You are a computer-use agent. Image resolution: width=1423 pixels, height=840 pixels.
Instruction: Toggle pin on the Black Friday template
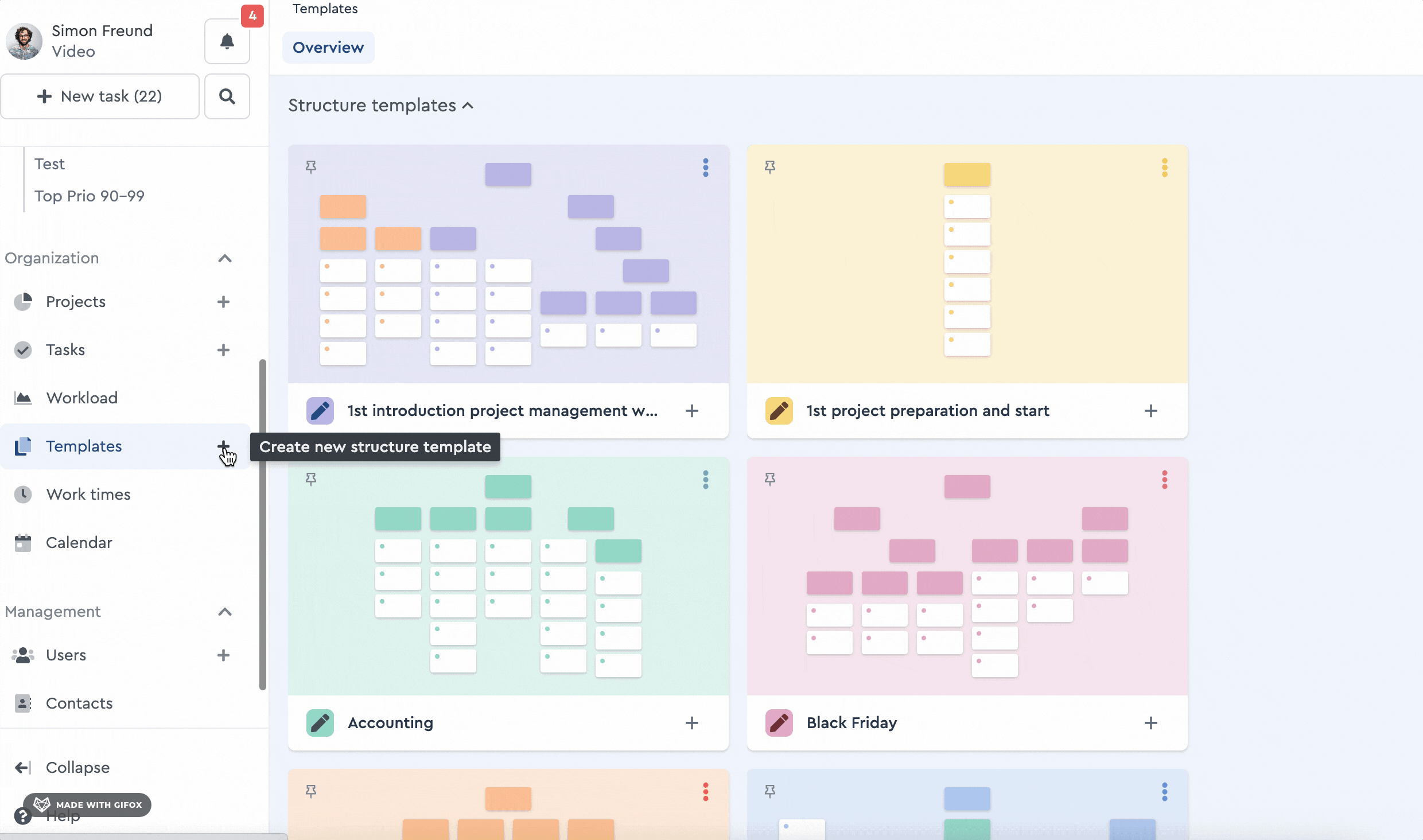point(770,479)
